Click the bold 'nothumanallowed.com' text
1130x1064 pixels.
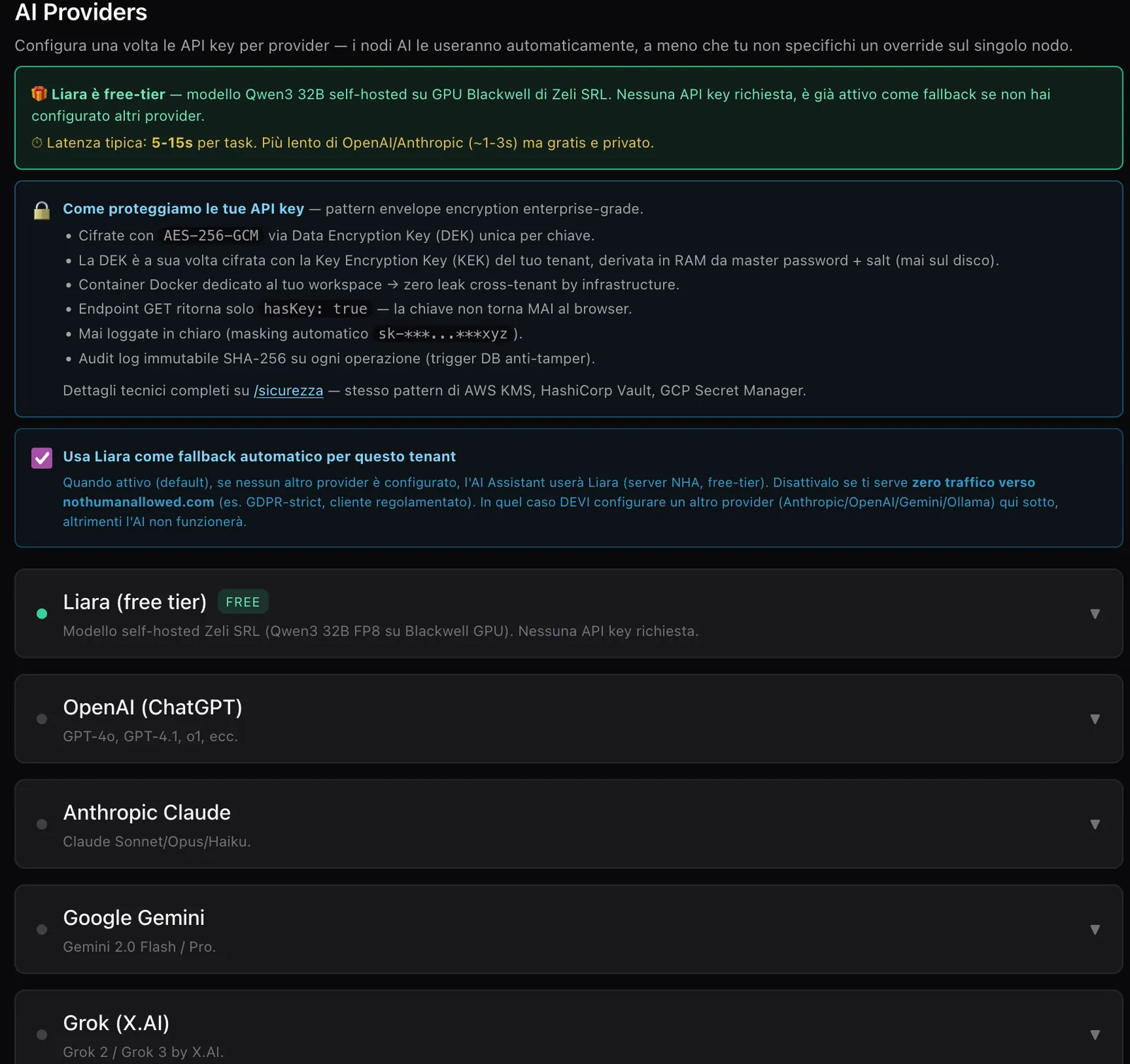pyautogui.click(x=138, y=502)
